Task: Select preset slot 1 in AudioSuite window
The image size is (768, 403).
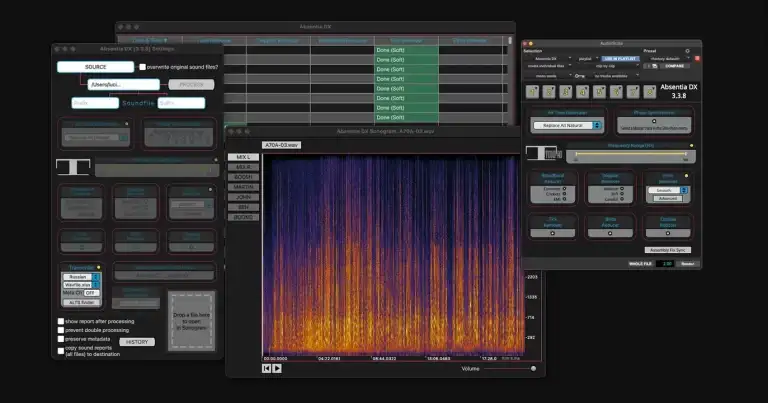Action: (x=532, y=92)
